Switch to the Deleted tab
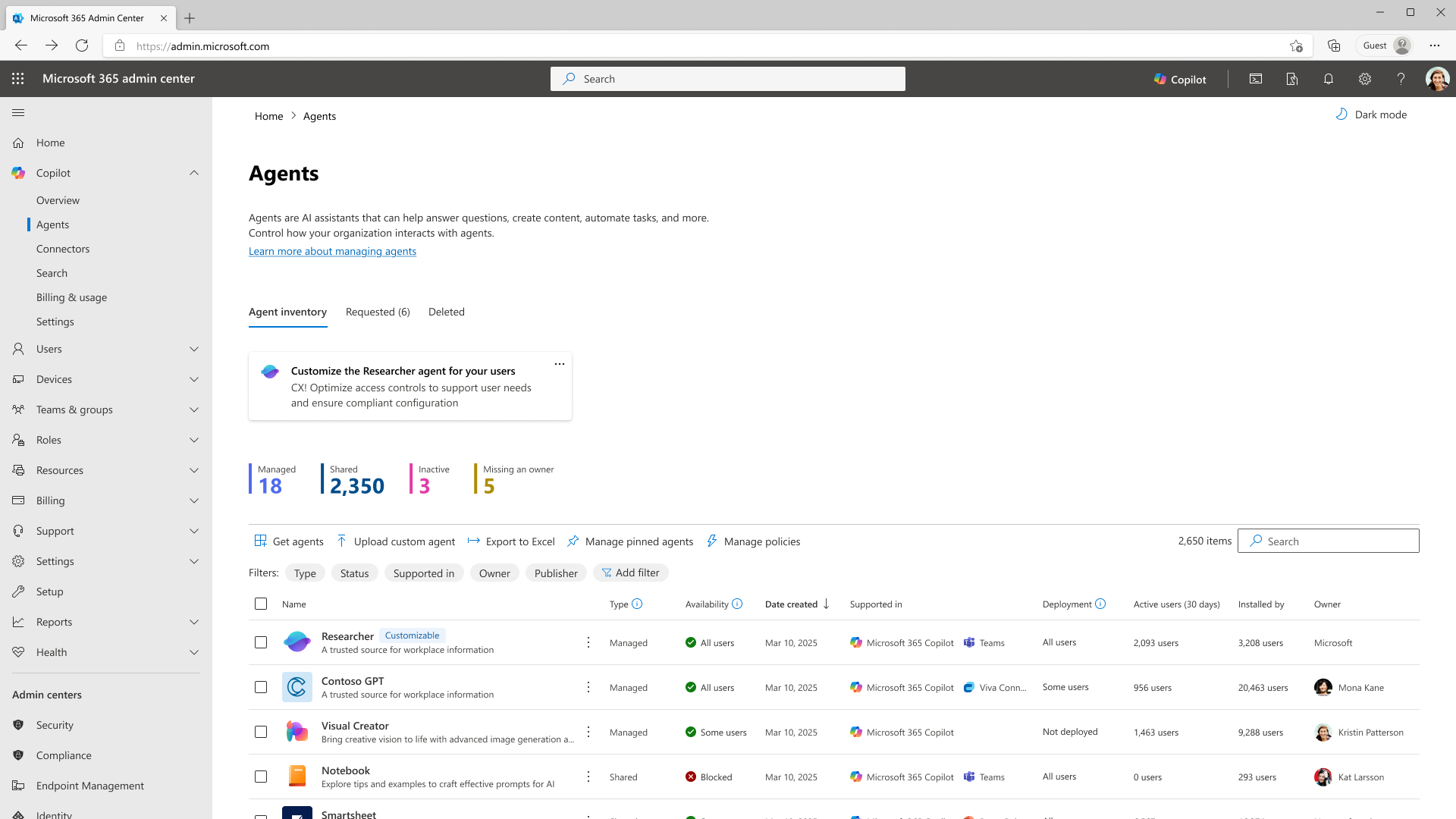The image size is (1456, 819). [447, 312]
